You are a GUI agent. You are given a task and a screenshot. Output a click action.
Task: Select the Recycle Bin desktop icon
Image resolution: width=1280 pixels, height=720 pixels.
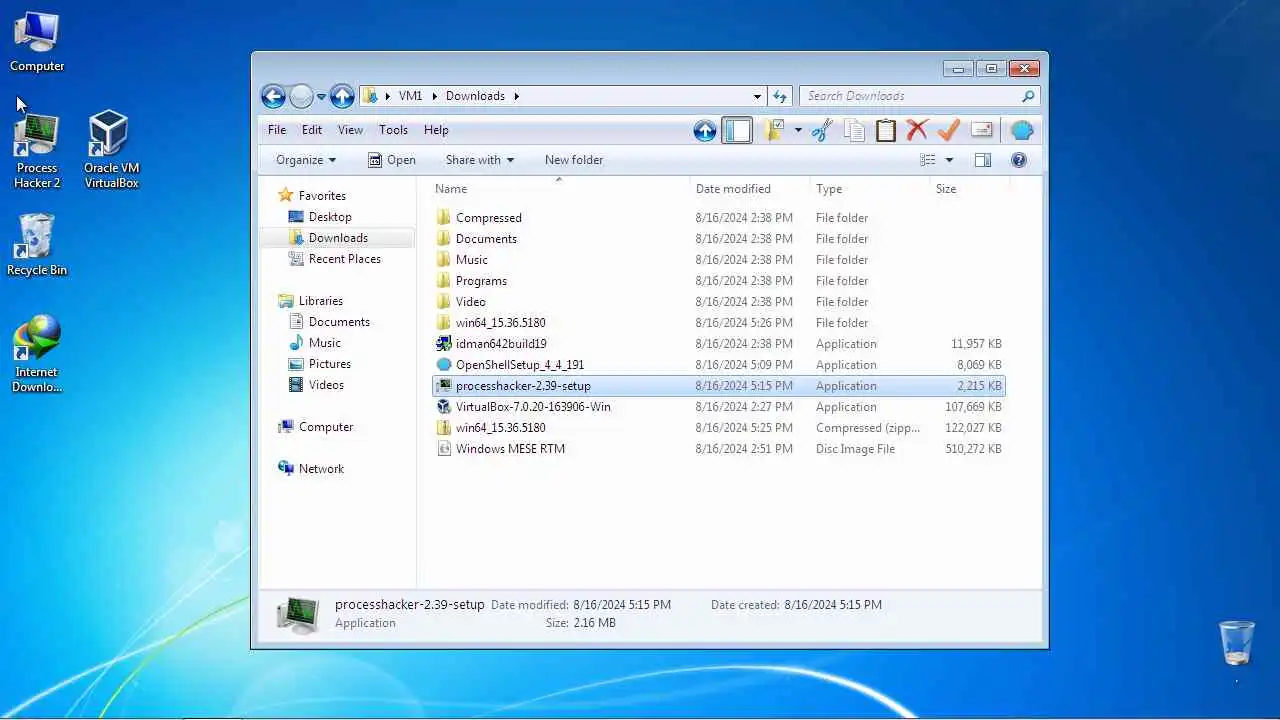tap(37, 245)
